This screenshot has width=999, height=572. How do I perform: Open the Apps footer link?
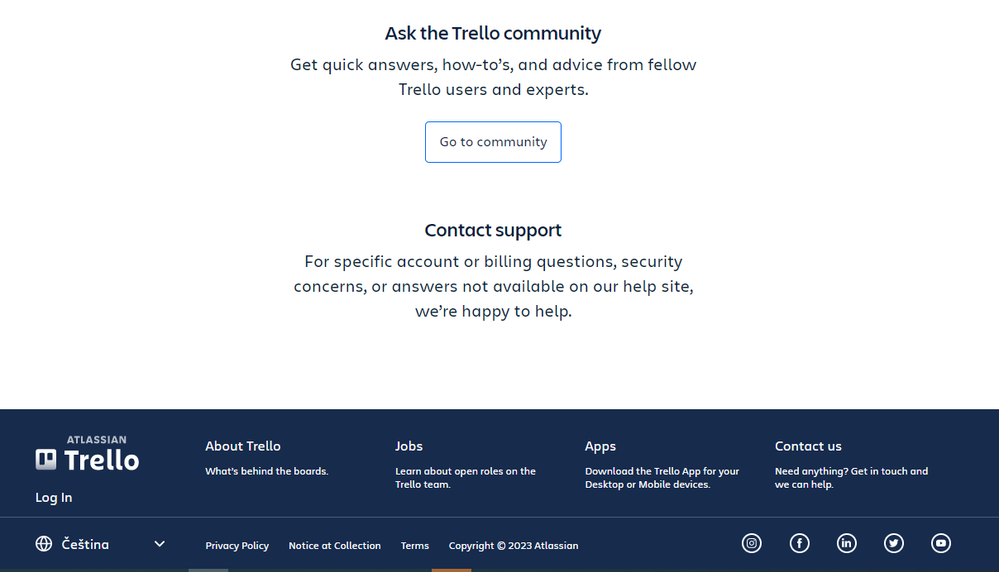[600, 447]
